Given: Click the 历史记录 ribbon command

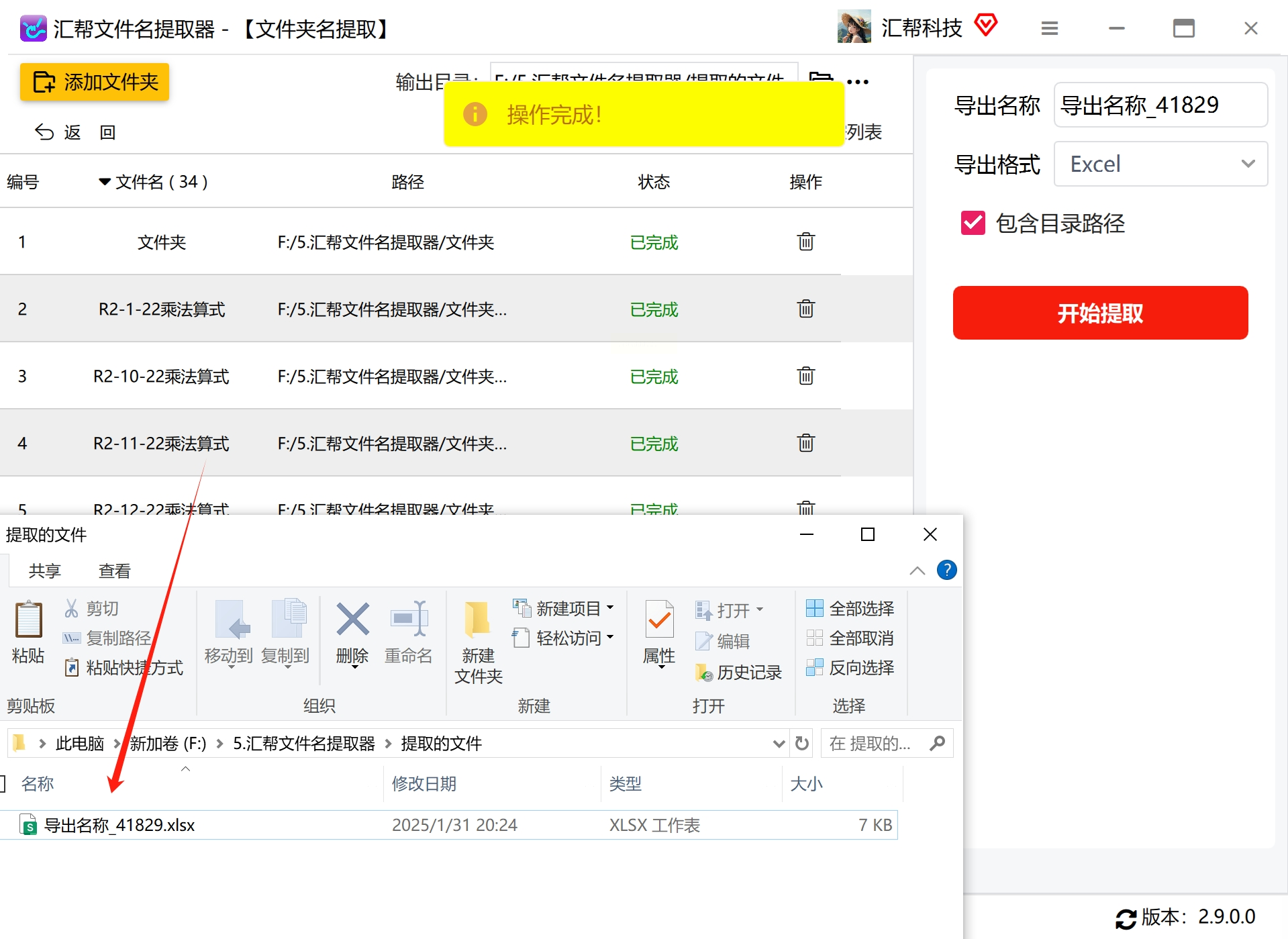Looking at the screenshot, I should click(739, 673).
